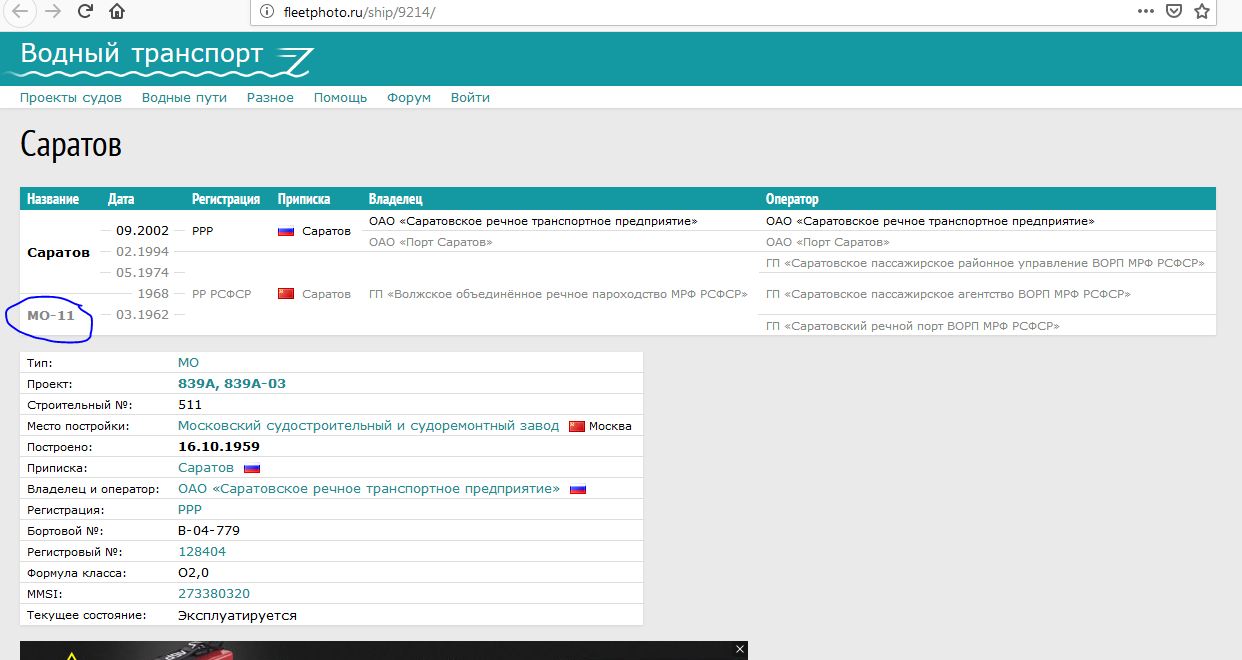Click Войти to log in

[x=470, y=97]
